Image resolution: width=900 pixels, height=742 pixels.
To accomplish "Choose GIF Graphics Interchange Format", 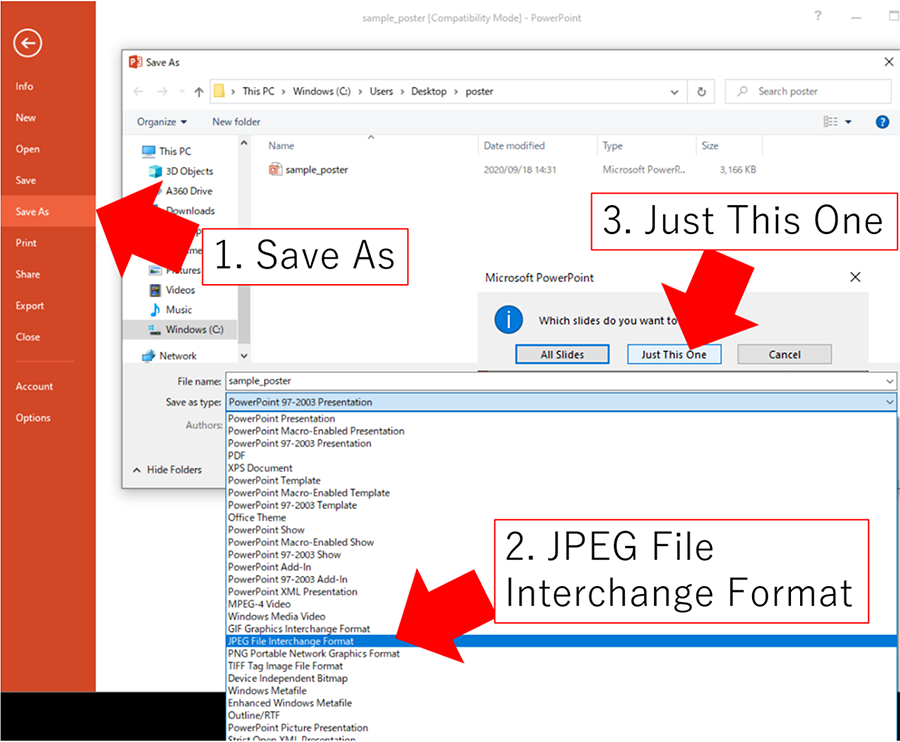I will (x=299, y=629).
